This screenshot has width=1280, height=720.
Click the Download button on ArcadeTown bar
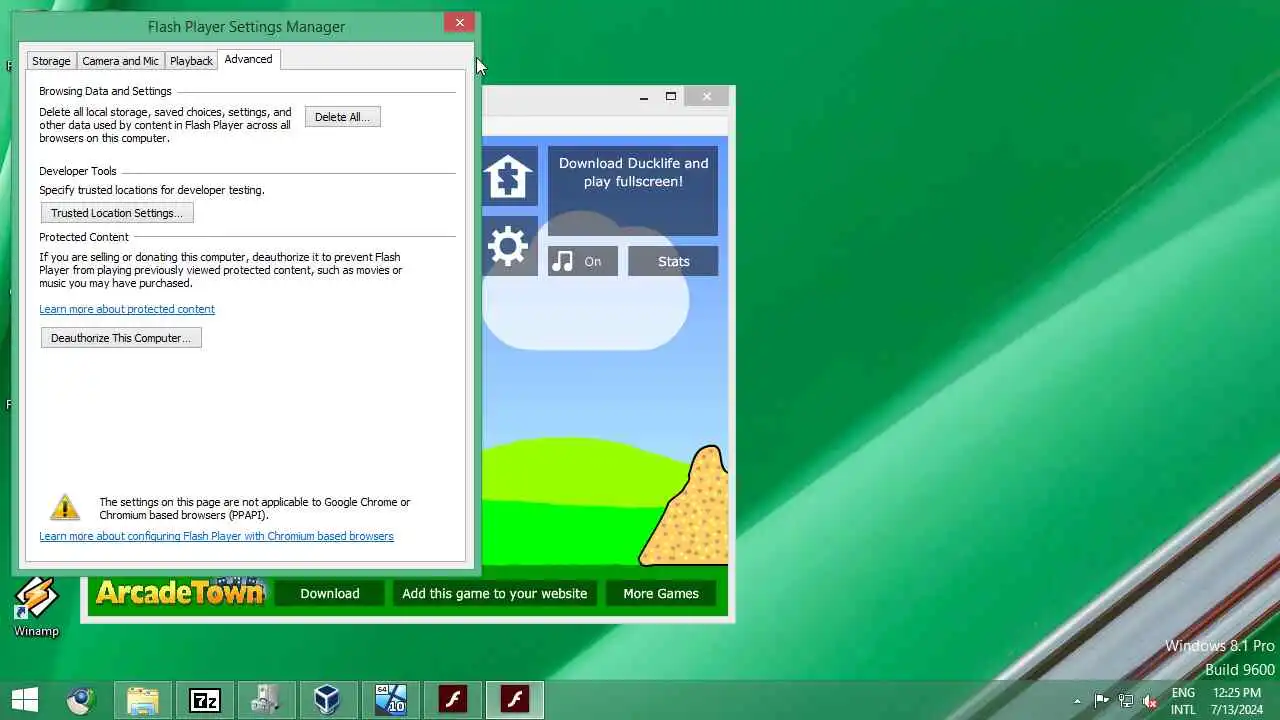coord(329,593)
